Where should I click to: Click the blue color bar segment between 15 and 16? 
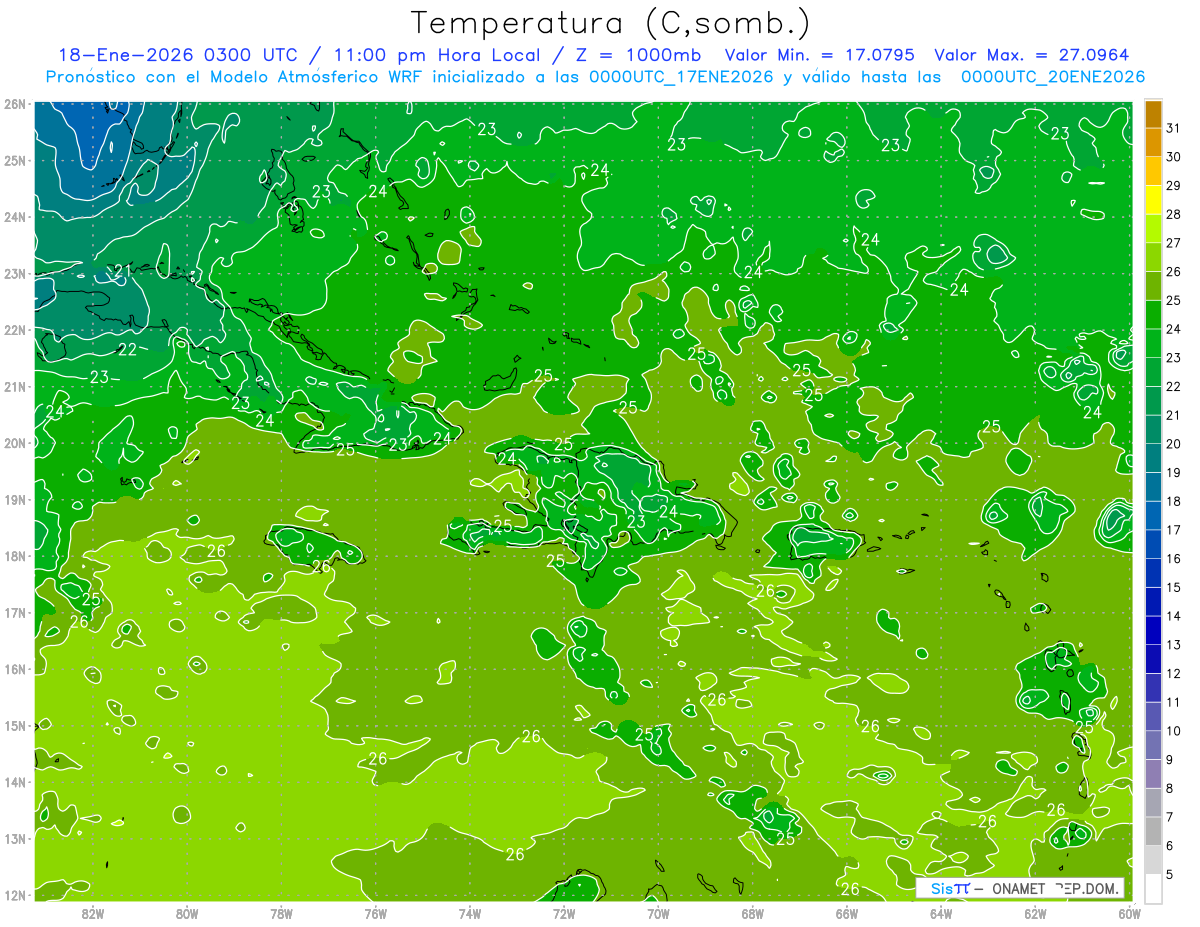tap(1152, 573)
